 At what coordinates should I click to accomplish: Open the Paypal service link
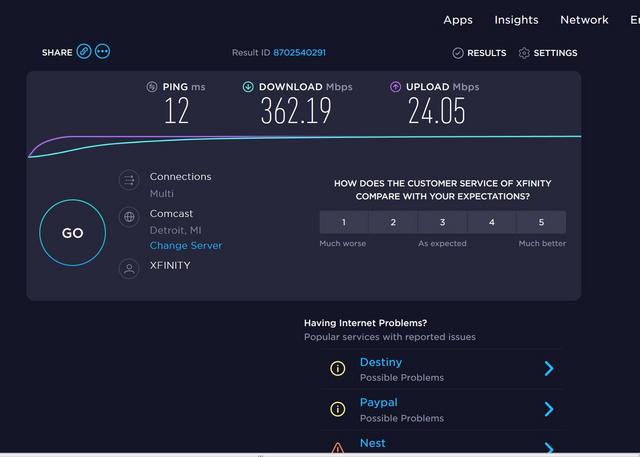click(378, 403)
